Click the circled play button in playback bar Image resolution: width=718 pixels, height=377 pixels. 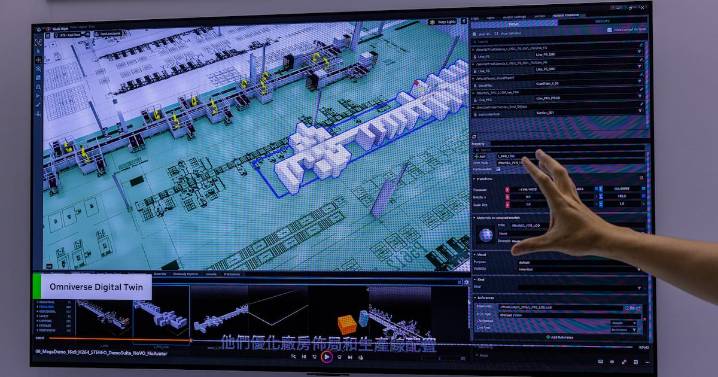coord(326,356)
